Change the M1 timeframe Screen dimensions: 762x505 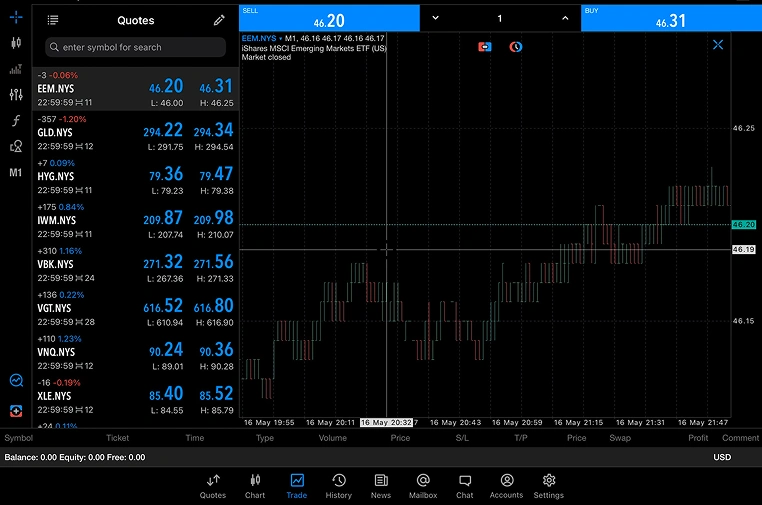16,173
